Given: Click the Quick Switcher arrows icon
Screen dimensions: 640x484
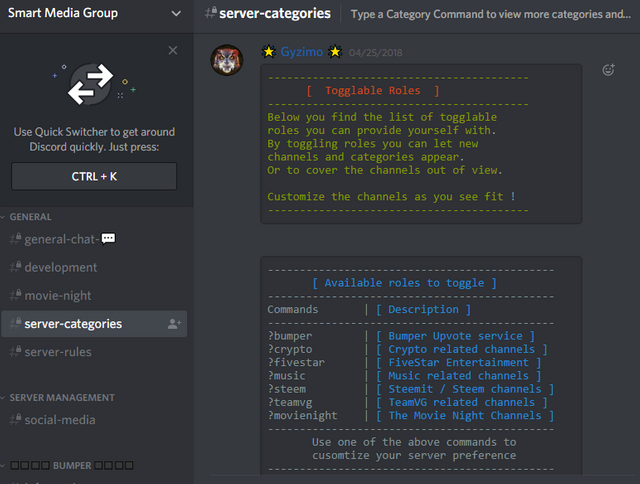Looking at the screenshot, I should point(89,86).
